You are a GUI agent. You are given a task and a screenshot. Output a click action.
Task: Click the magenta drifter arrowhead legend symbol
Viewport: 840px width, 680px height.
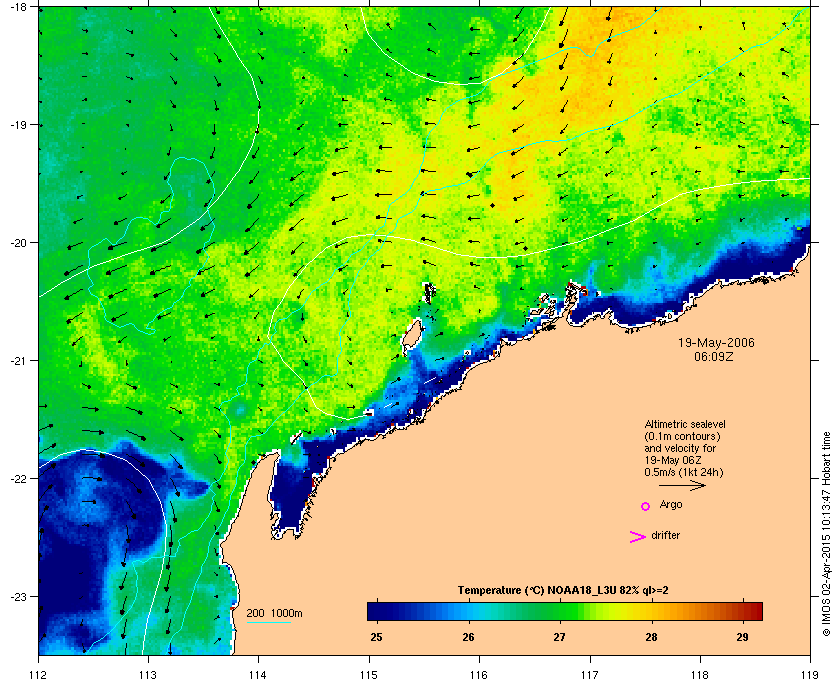coord(637,537)
